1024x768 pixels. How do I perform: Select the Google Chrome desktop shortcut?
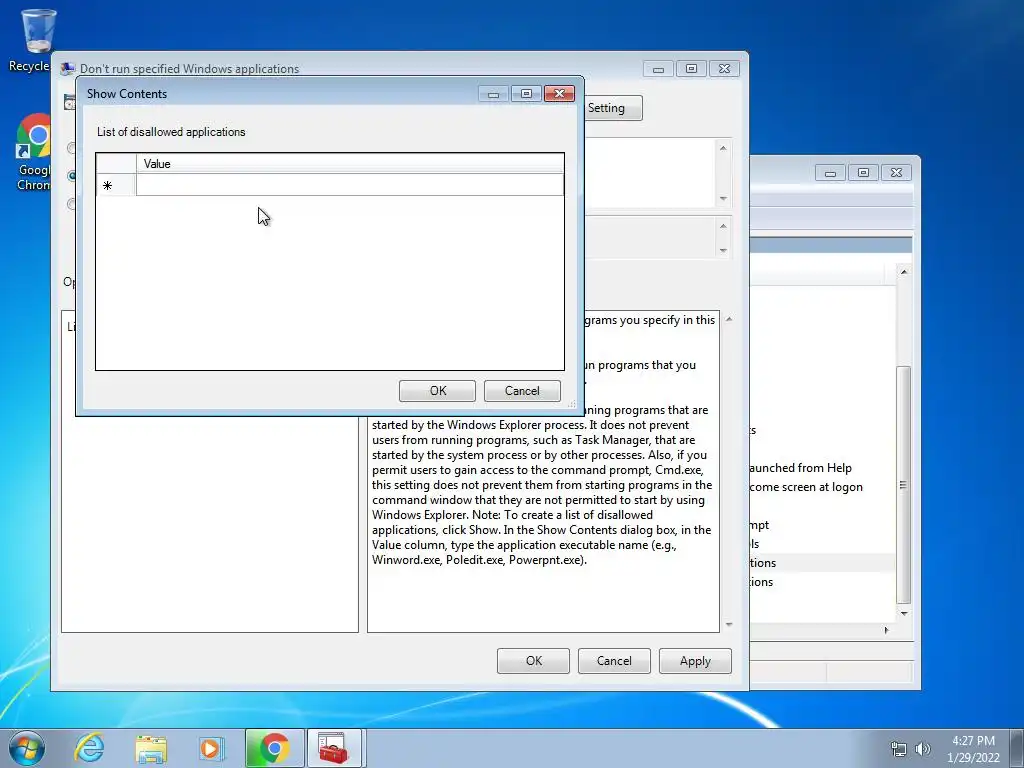(x=33, y=152)
